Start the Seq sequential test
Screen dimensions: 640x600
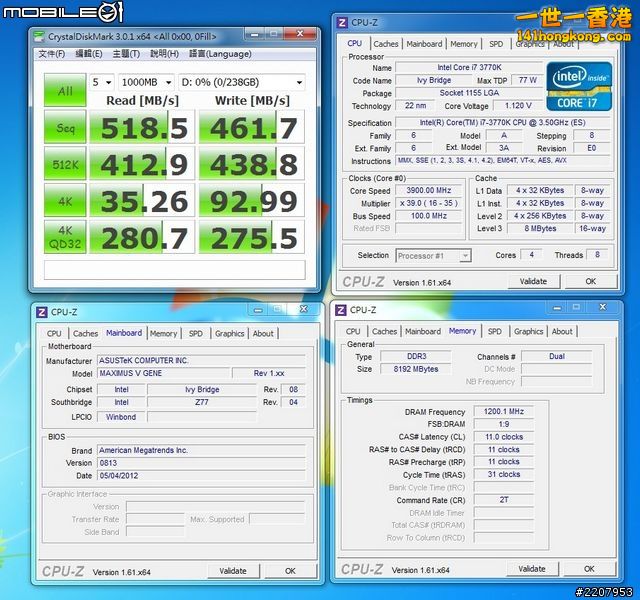65,127
